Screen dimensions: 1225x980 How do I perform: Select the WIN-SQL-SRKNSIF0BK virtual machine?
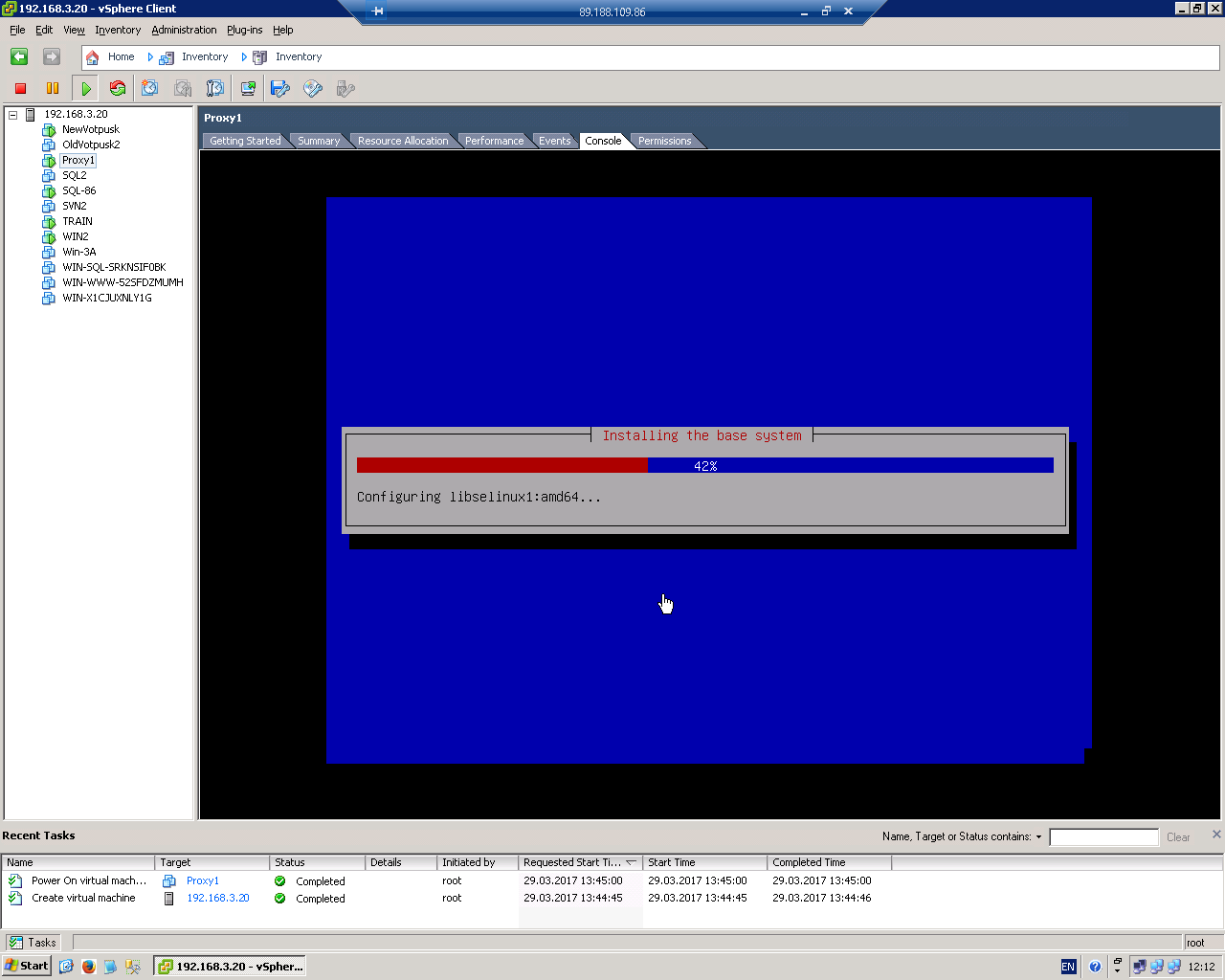(114, 267)
